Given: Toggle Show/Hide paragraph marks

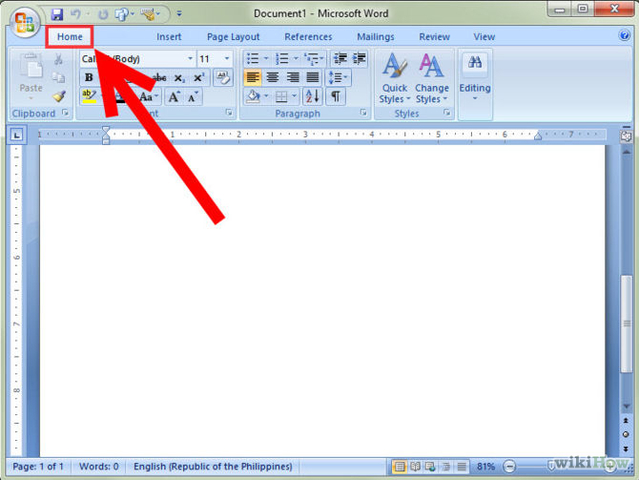Looking at the screenshot, I should coord(335,97).
